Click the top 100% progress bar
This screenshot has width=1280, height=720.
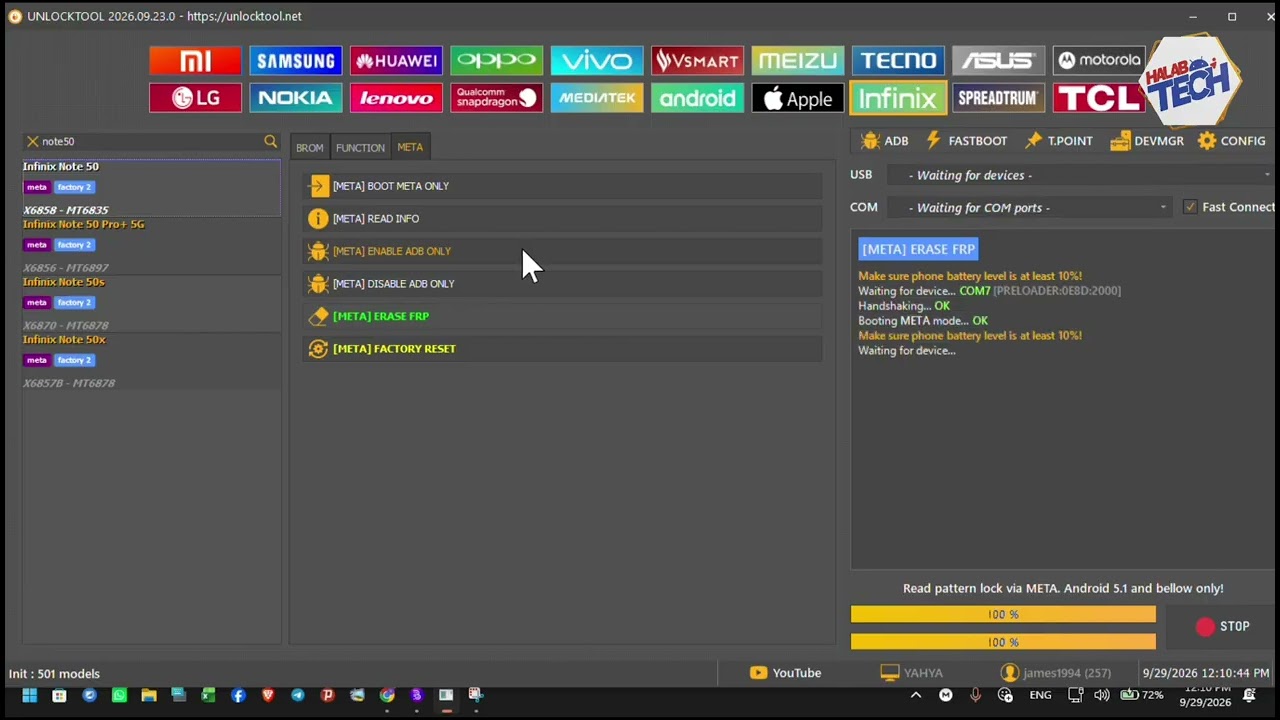point(1003,615)
